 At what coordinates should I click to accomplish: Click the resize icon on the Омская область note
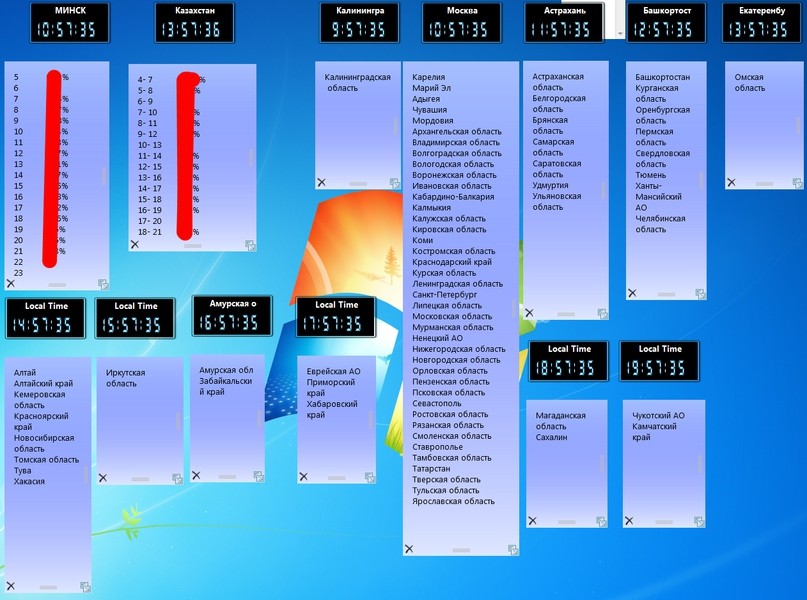pos(797,183)
